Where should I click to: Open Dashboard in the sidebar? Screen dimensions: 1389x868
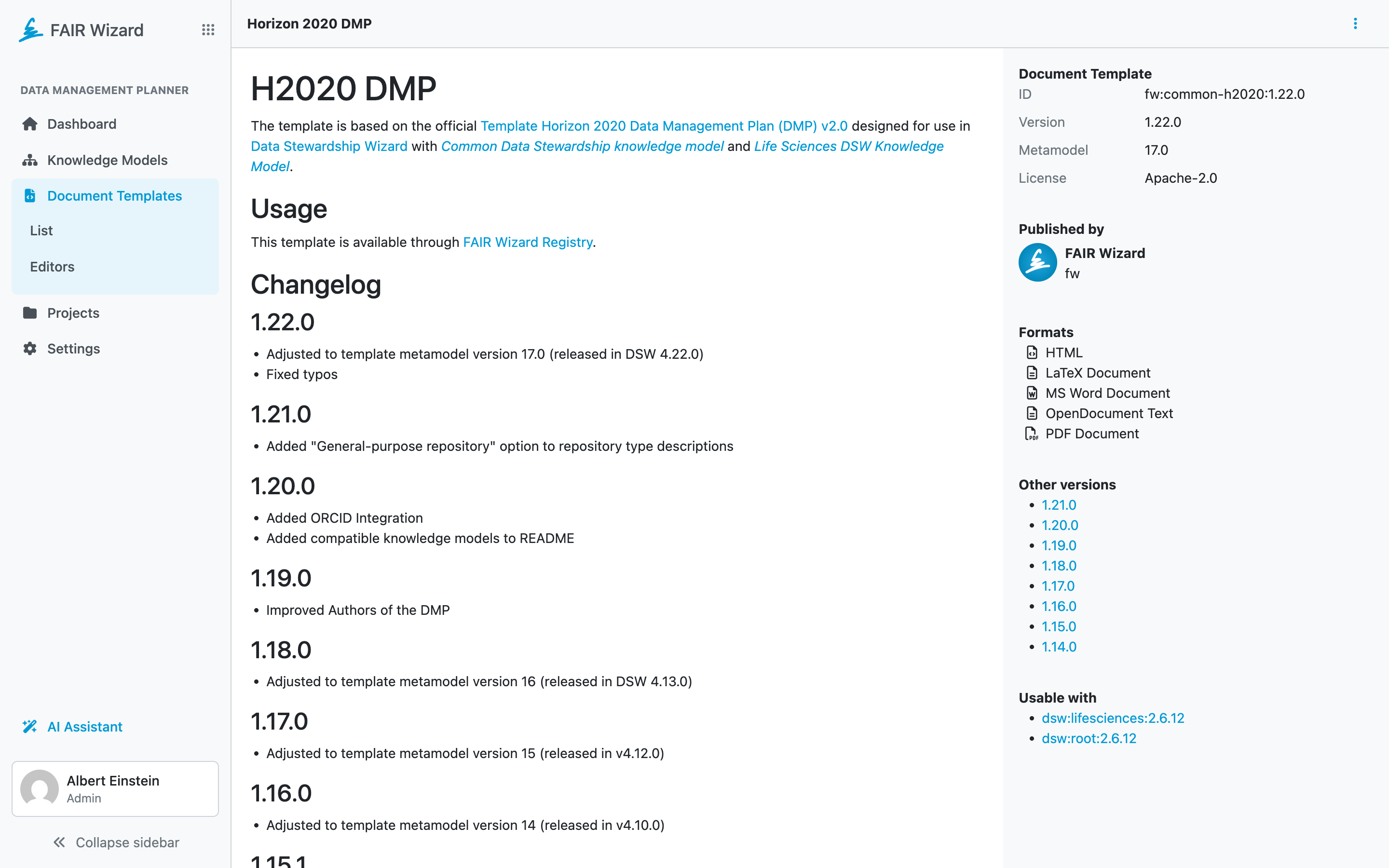(x=115, y=124)
